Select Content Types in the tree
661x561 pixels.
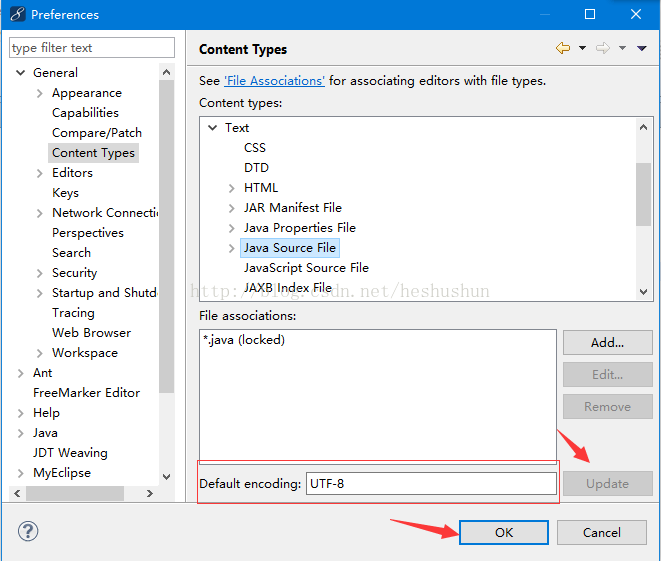[93, 153]
